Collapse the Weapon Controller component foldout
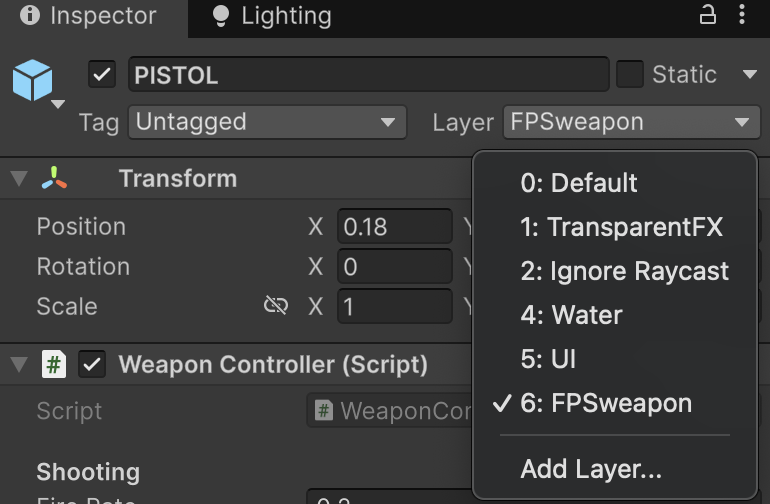The height and width of the screenshot is (504, 770). pos(18,365)
